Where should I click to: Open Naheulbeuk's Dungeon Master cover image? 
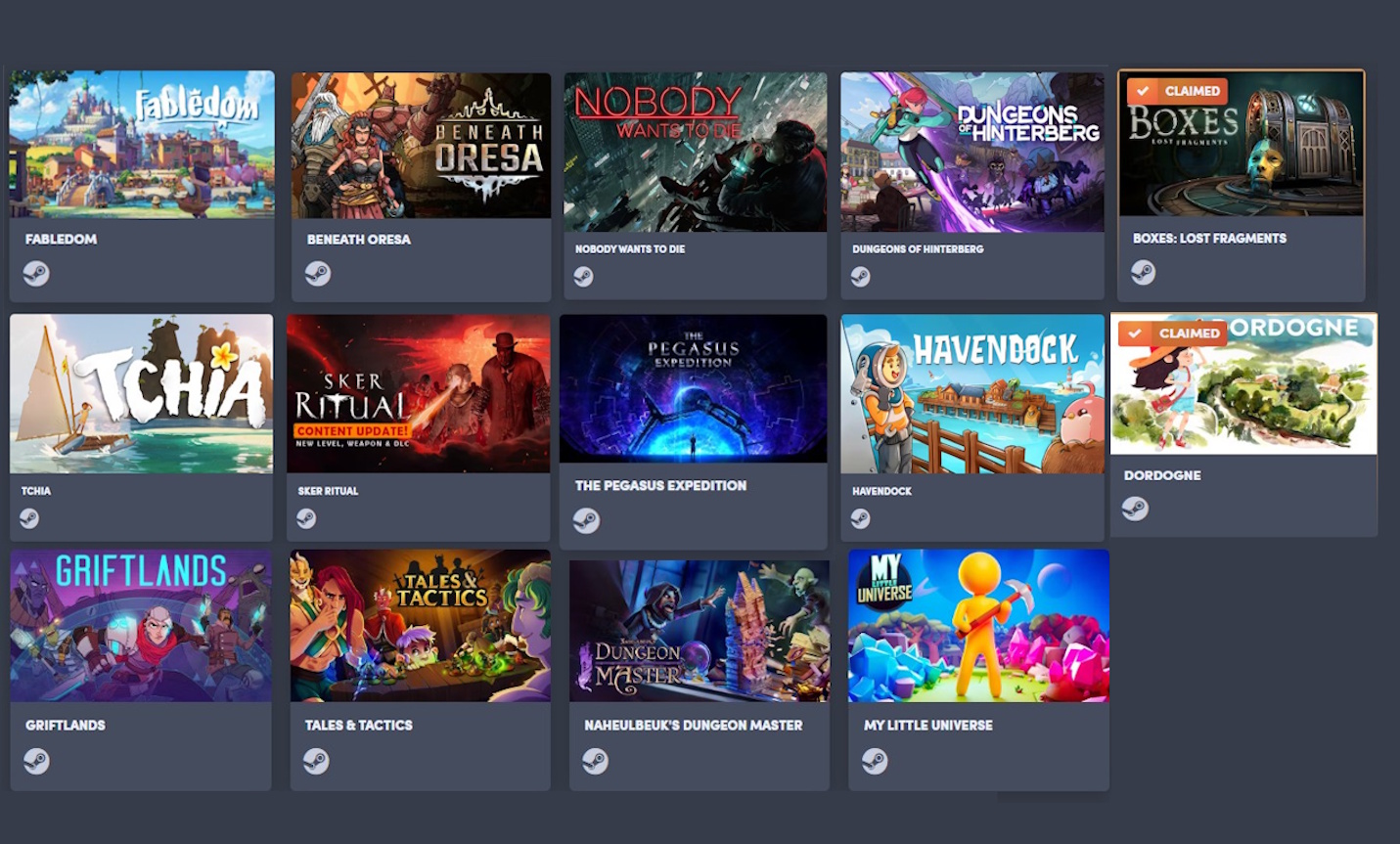[x=700, y=631]
